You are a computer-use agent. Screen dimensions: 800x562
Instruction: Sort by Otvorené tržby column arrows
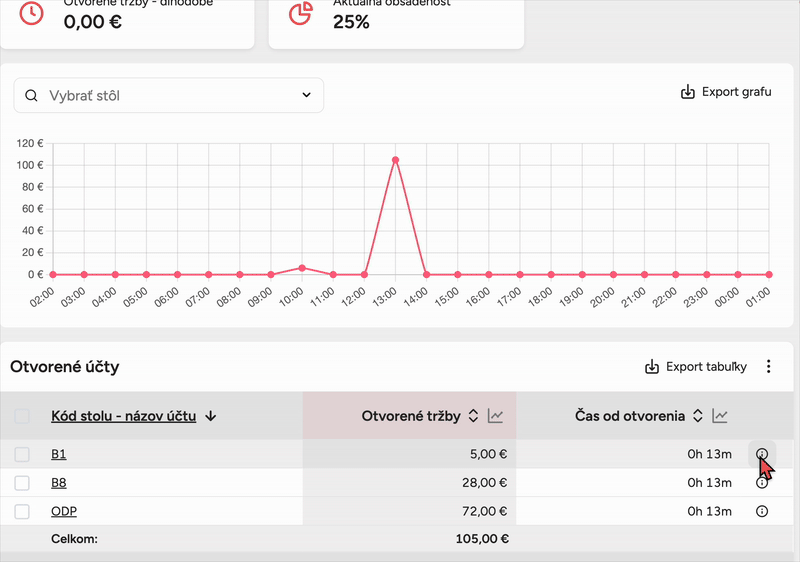tap(473, 416)
